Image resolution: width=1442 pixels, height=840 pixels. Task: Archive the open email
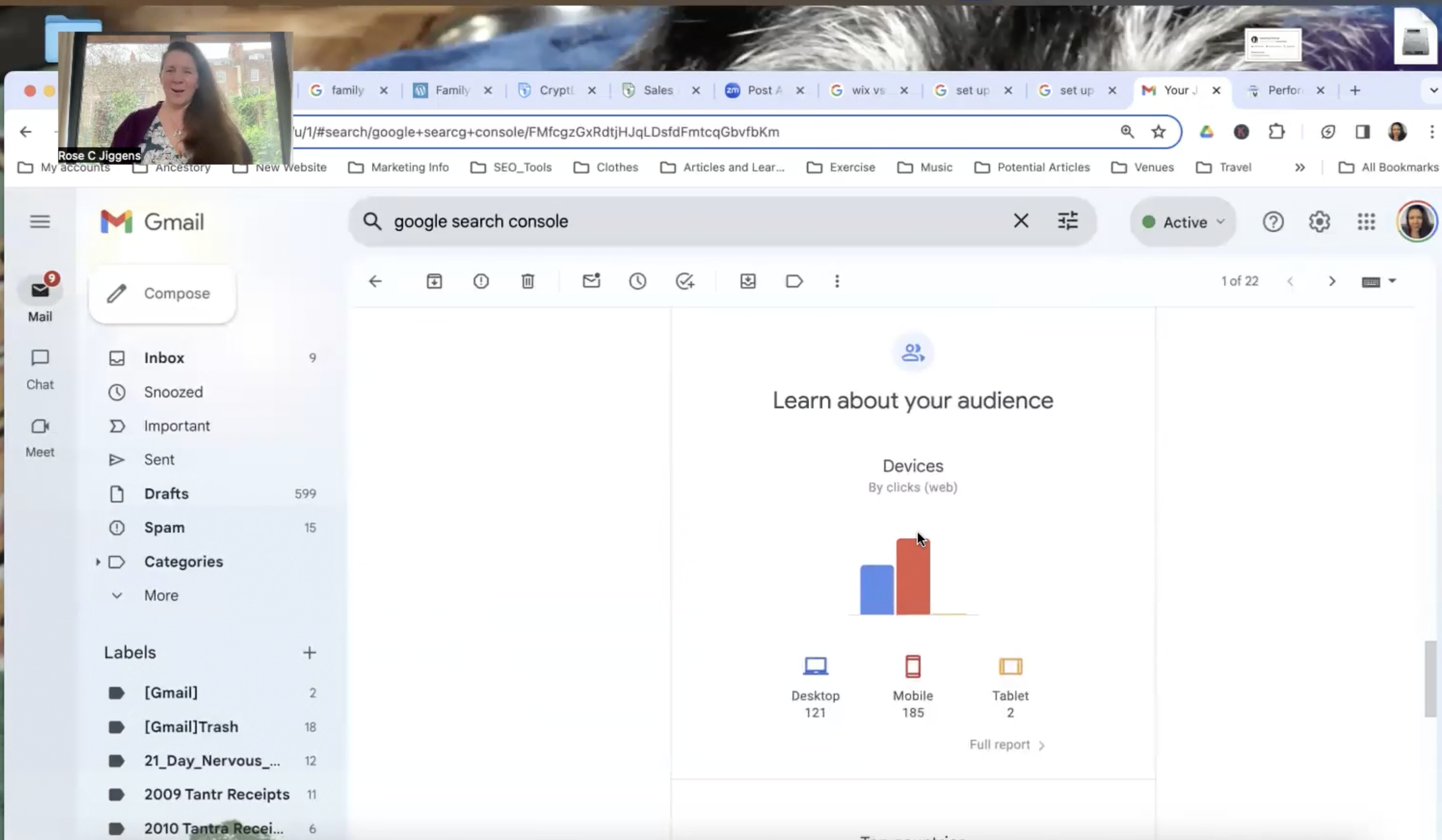[x=434, y=281]
